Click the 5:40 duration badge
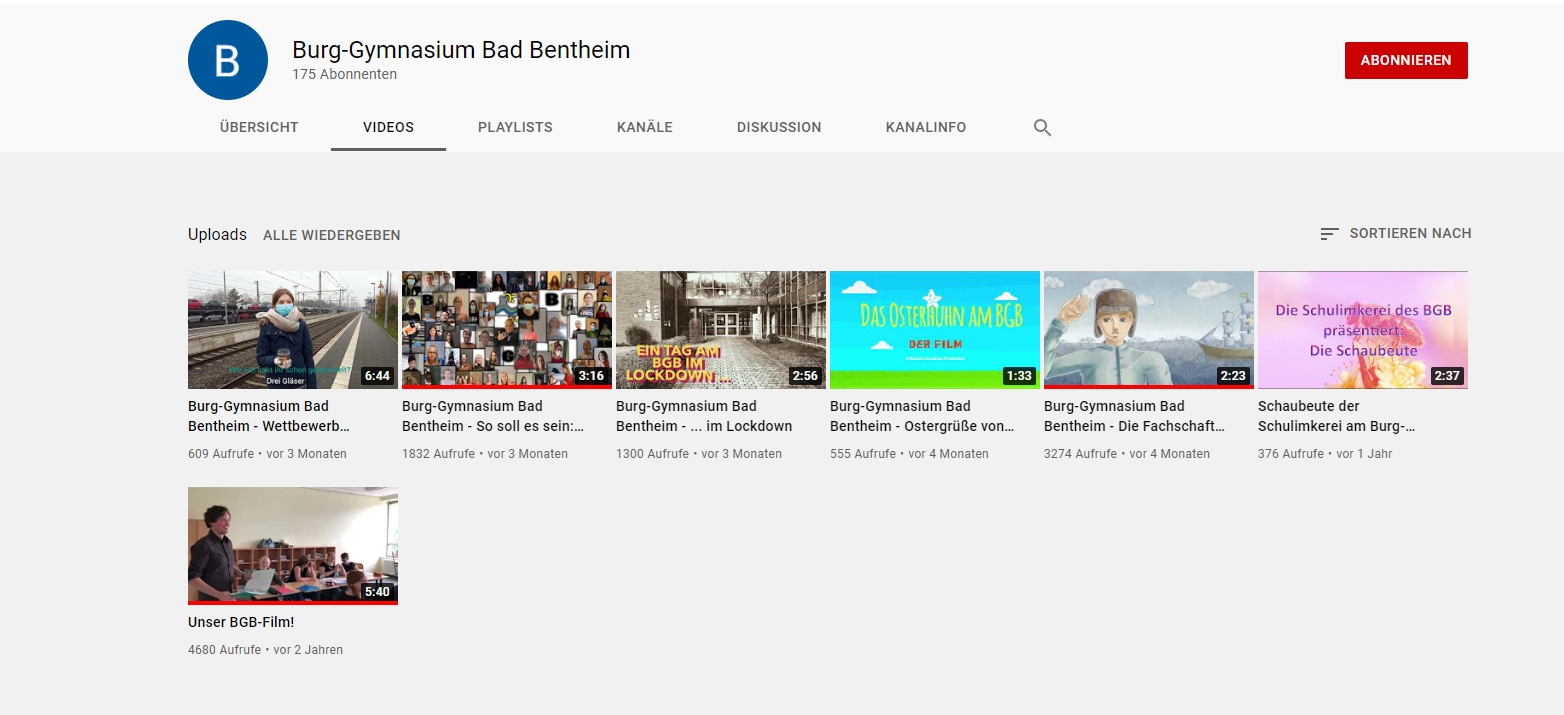The width and height of the screenshot is (1564, 715). point(377,592)
